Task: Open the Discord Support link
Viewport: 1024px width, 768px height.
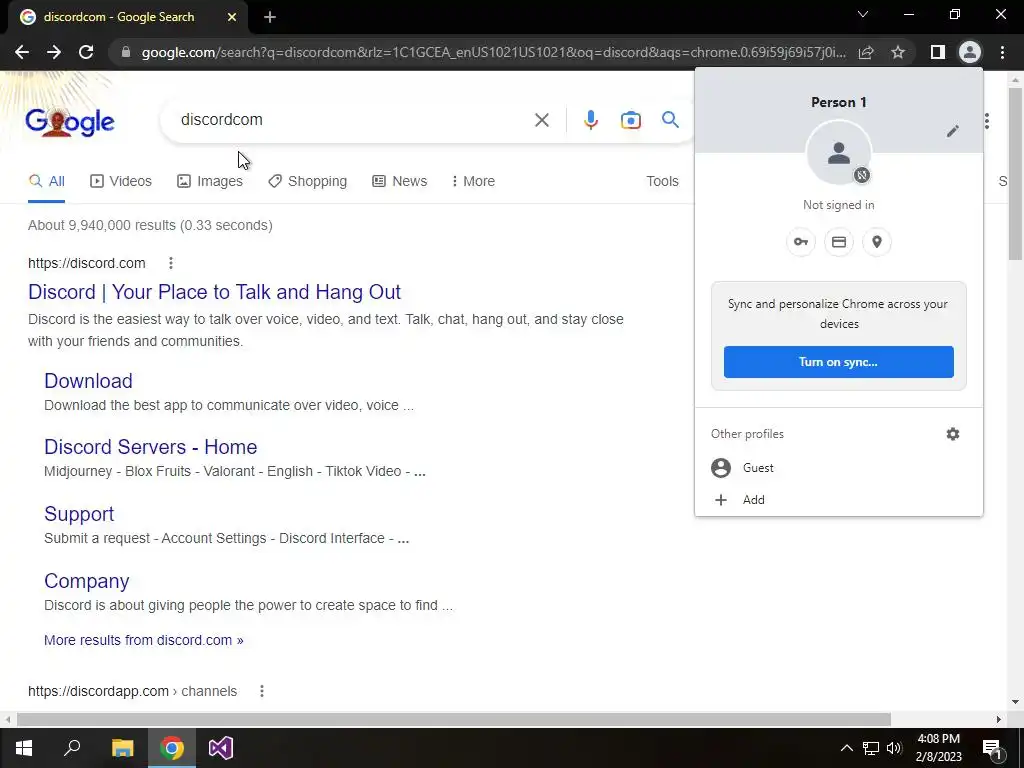Action: [79, 514]
